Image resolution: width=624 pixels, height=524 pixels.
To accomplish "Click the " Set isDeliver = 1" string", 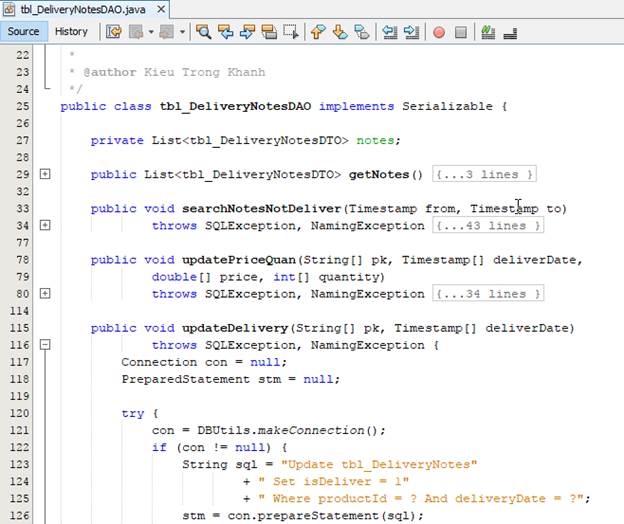I will click(x=333, y=481).
